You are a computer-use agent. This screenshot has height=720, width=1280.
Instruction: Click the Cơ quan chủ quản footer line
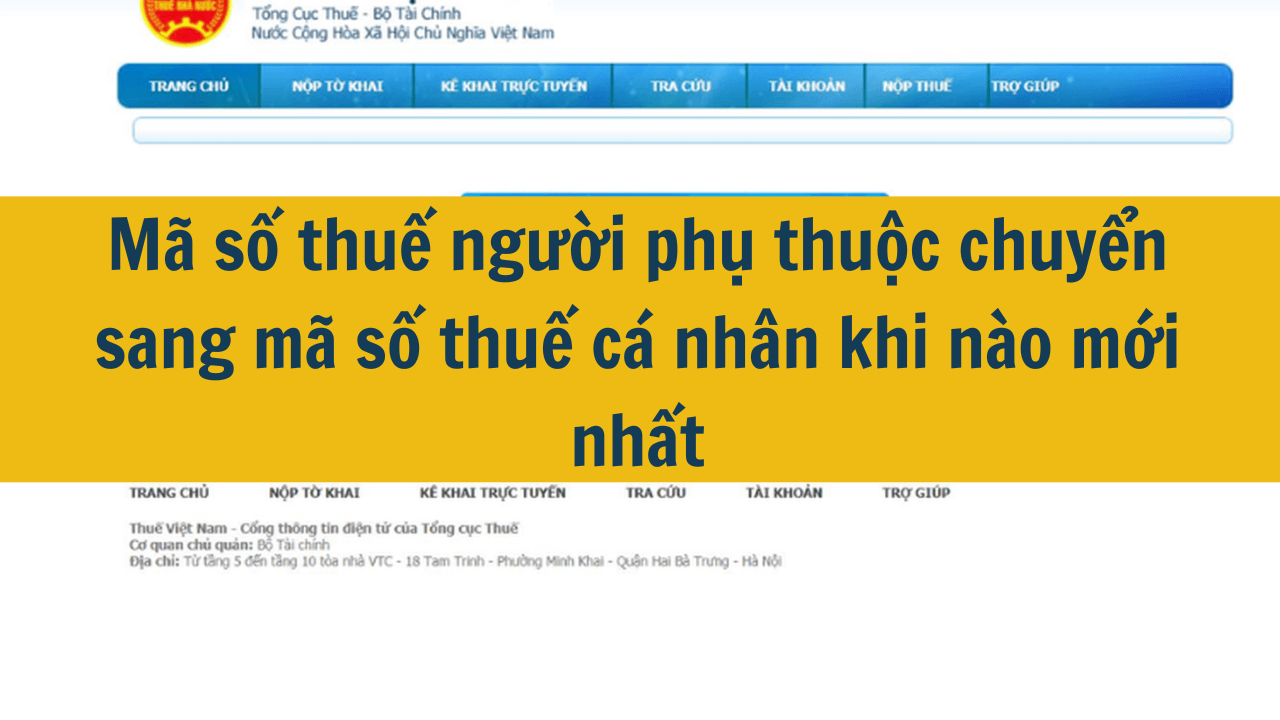(x=229, y=545)
